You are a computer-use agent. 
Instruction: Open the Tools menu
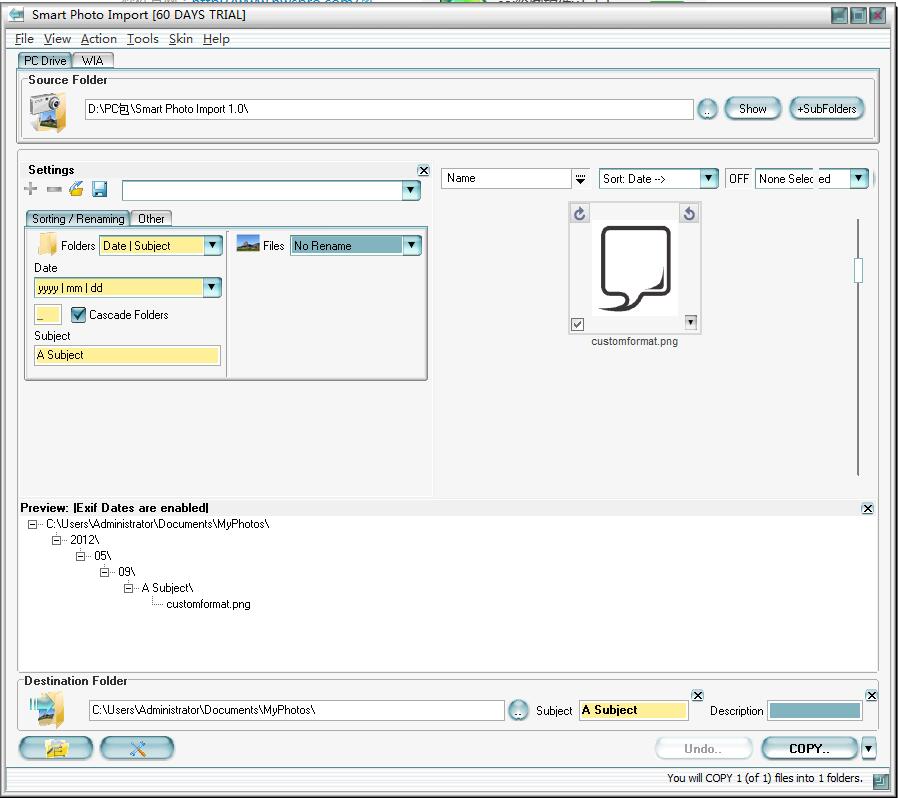(x=143, y=39)
